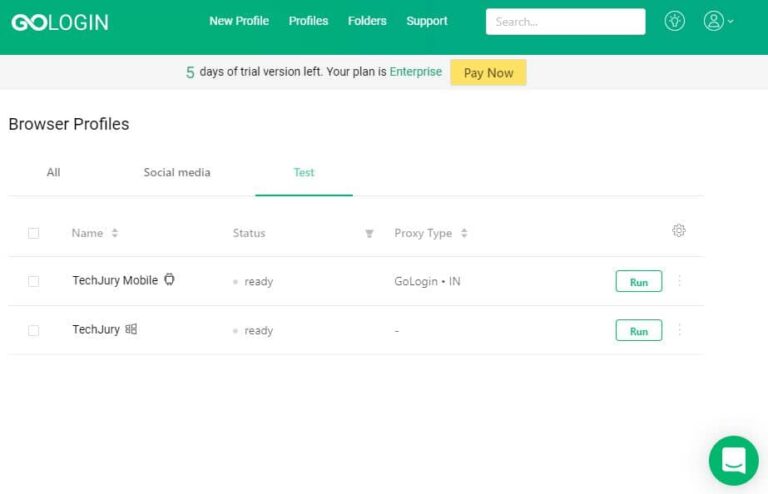The image size is (768, 494).
Task: Open the chat support bubble
Action: tap(733, 460)
